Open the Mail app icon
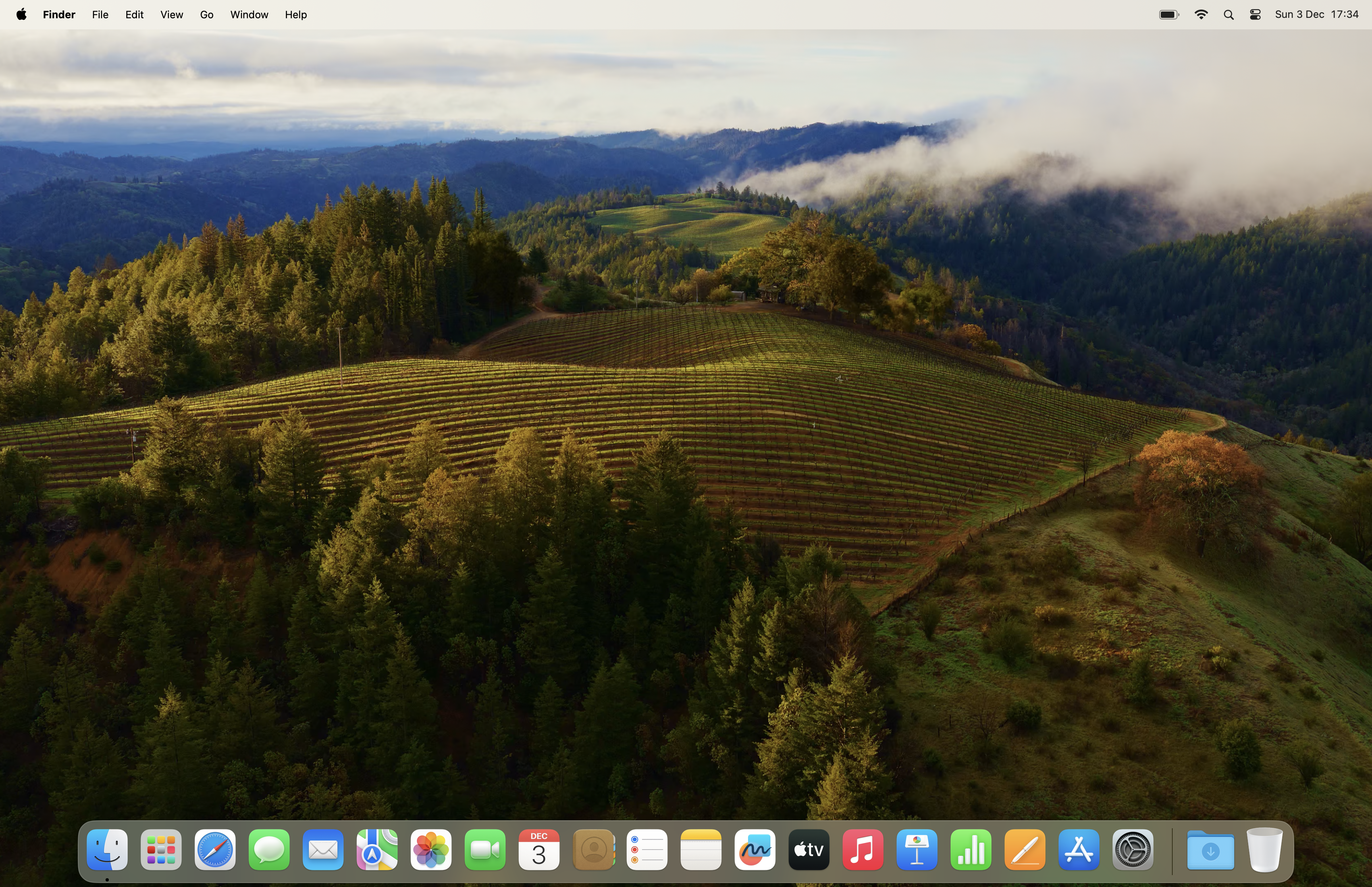This screenshot has width=1372, height=887. coord(323,850)
